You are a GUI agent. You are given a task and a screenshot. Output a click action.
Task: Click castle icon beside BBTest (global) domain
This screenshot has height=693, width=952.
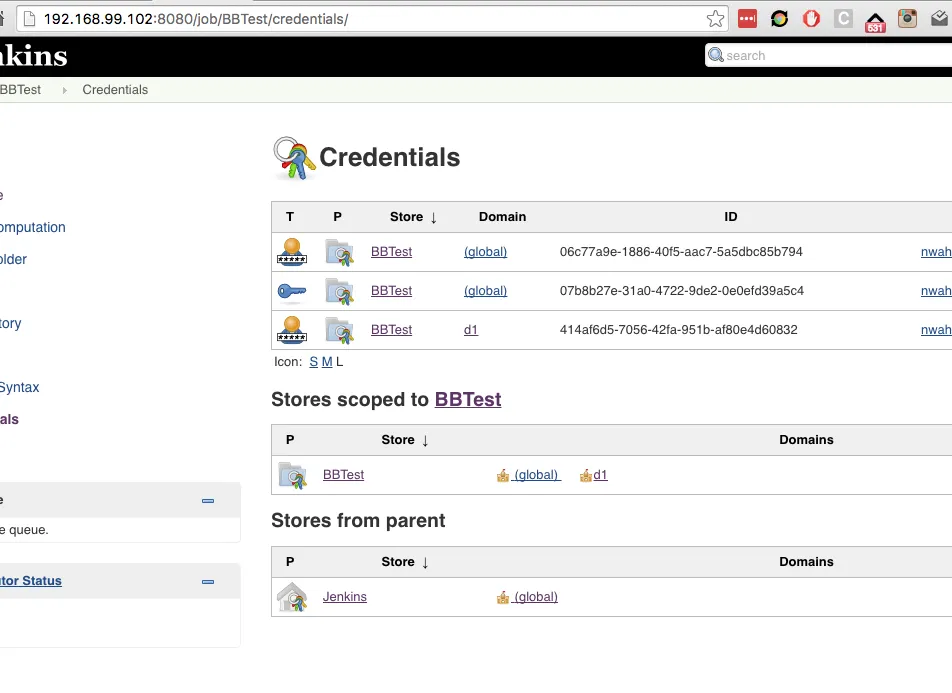coord(503,476)
